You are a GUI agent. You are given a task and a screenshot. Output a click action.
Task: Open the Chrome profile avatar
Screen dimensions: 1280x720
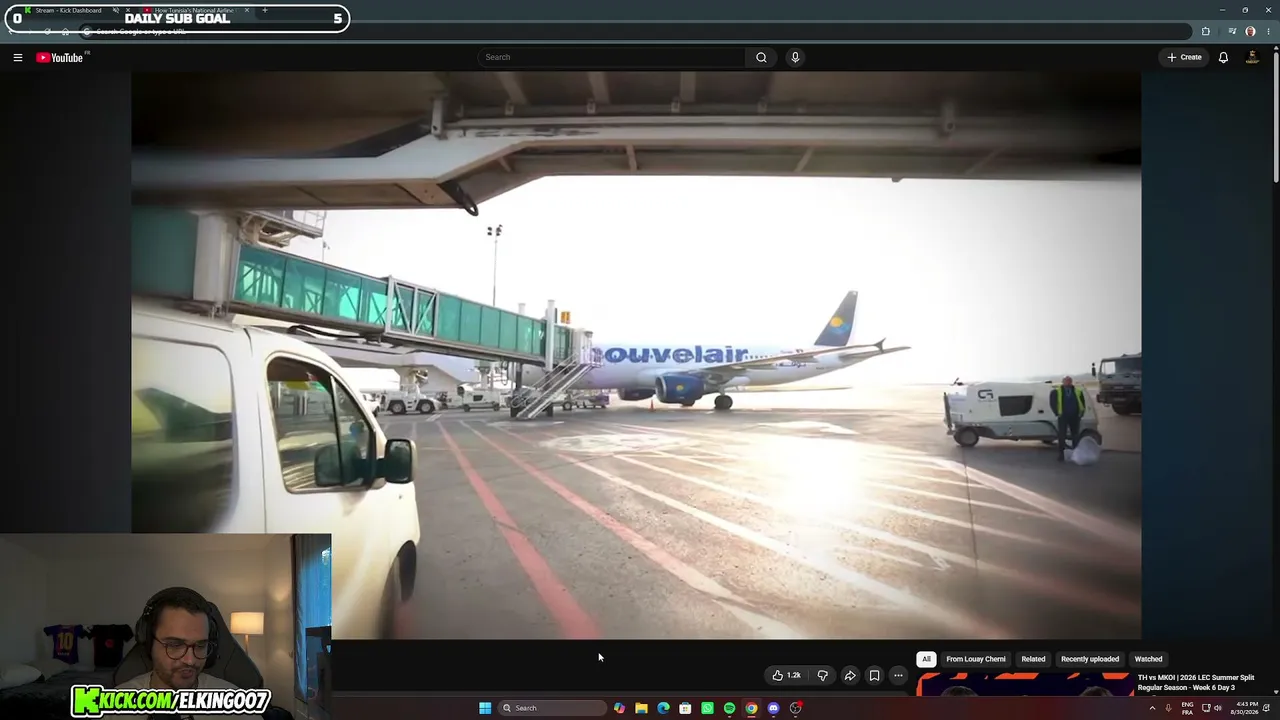tap(1250, 31)
